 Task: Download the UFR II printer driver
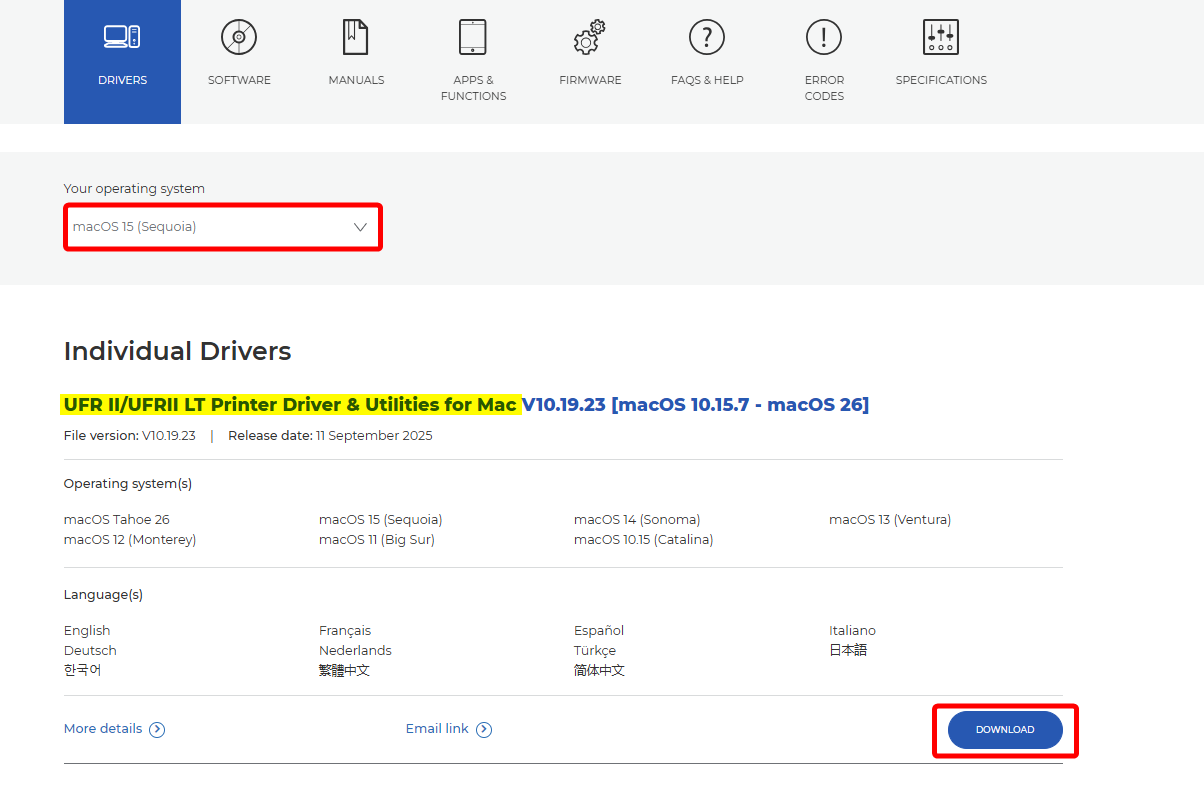[1005, 730]
